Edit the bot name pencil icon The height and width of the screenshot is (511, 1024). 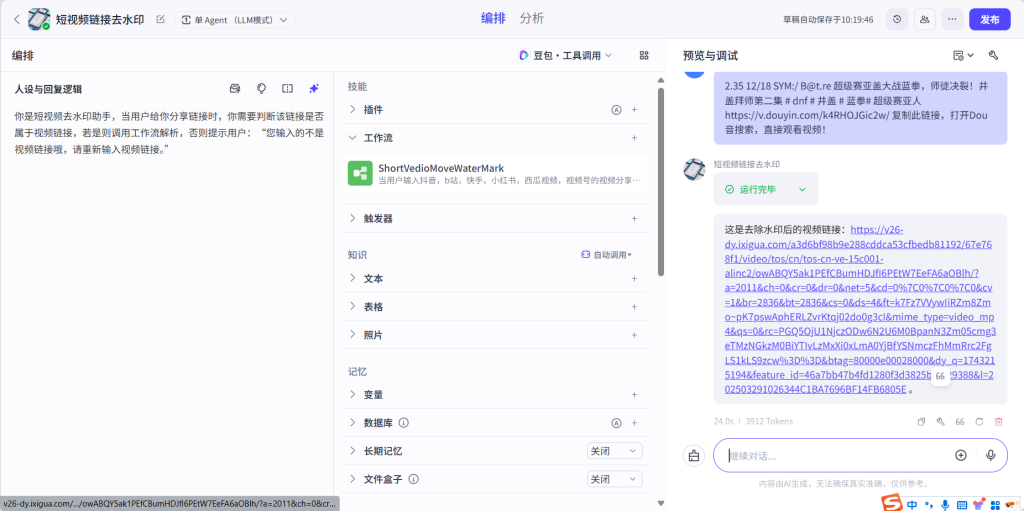[x=161, y=20]
